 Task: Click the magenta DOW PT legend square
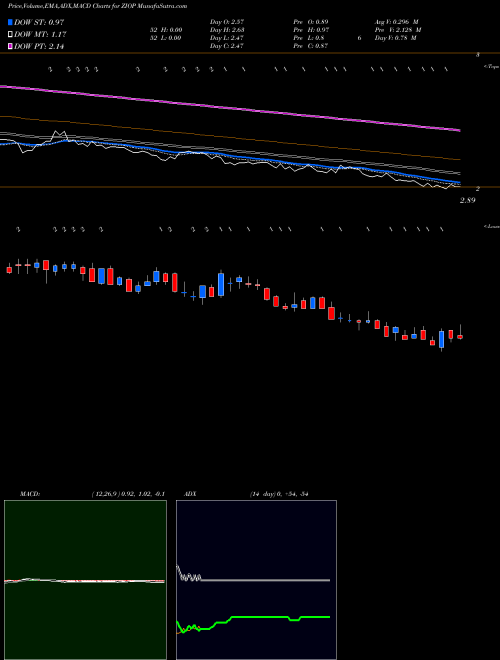[10, 46]
